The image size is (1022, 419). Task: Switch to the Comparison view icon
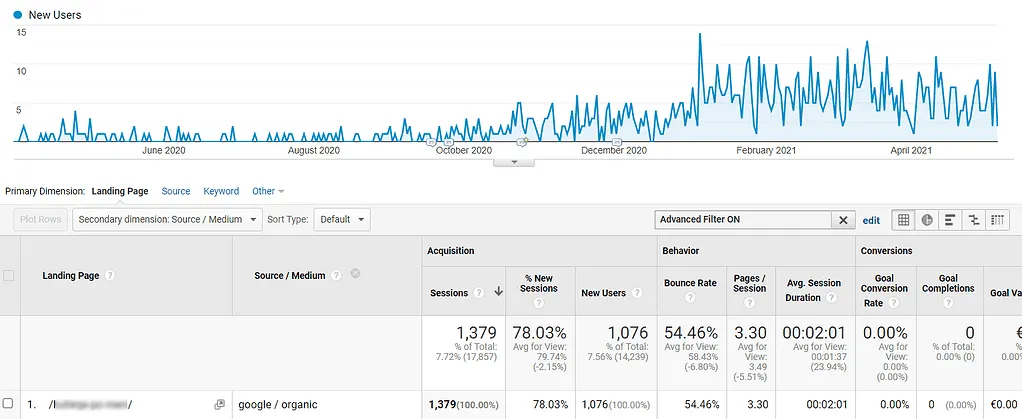(973, 220)
